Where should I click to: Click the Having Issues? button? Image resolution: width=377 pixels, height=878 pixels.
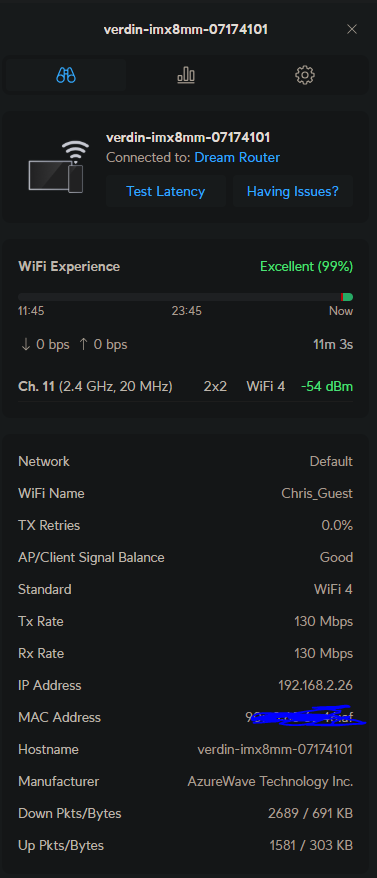[293, 192]
